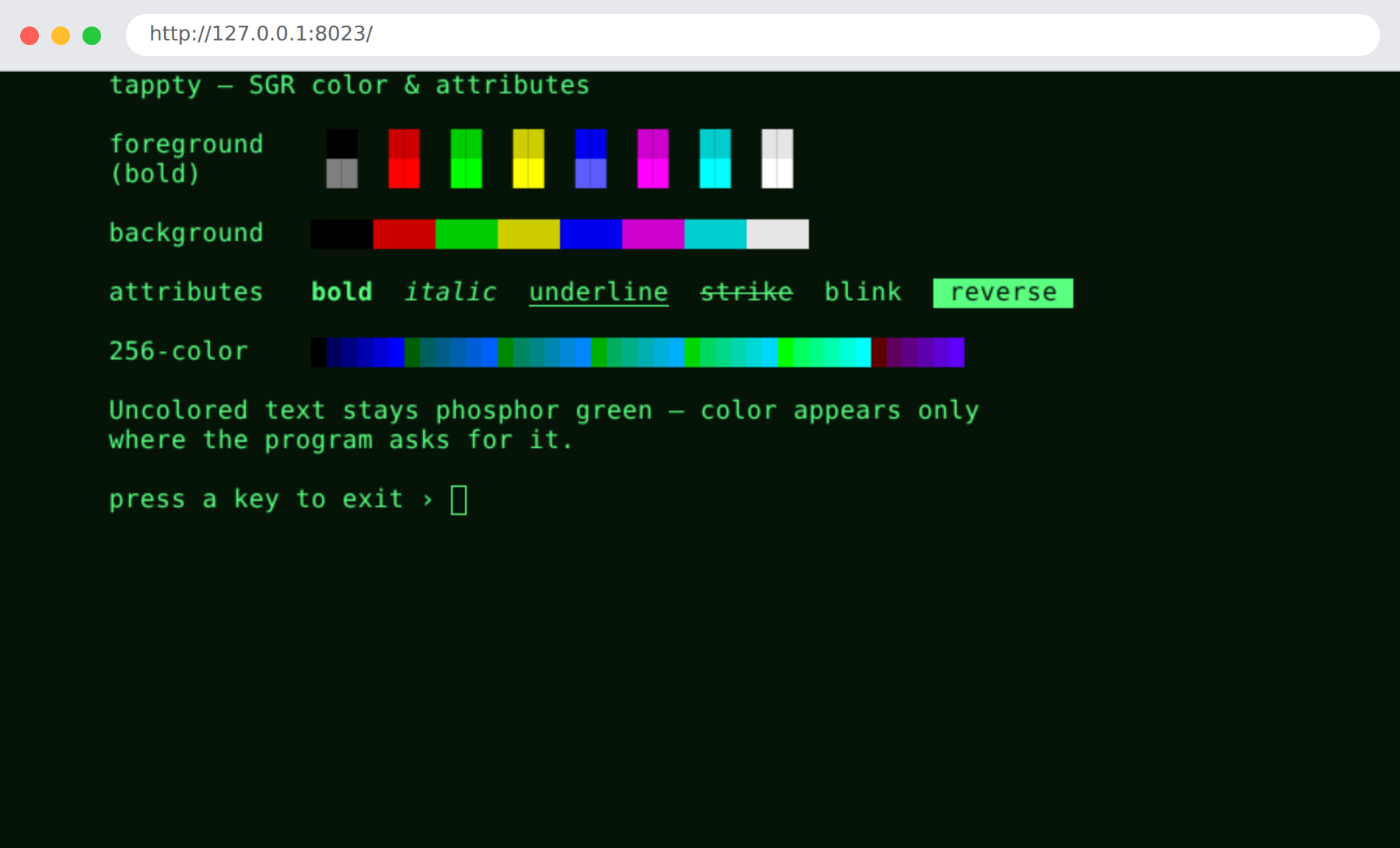Screen dimensions: 1400x848
Task: Click the 'underline' attribute sample text
Action: (599, 293)
